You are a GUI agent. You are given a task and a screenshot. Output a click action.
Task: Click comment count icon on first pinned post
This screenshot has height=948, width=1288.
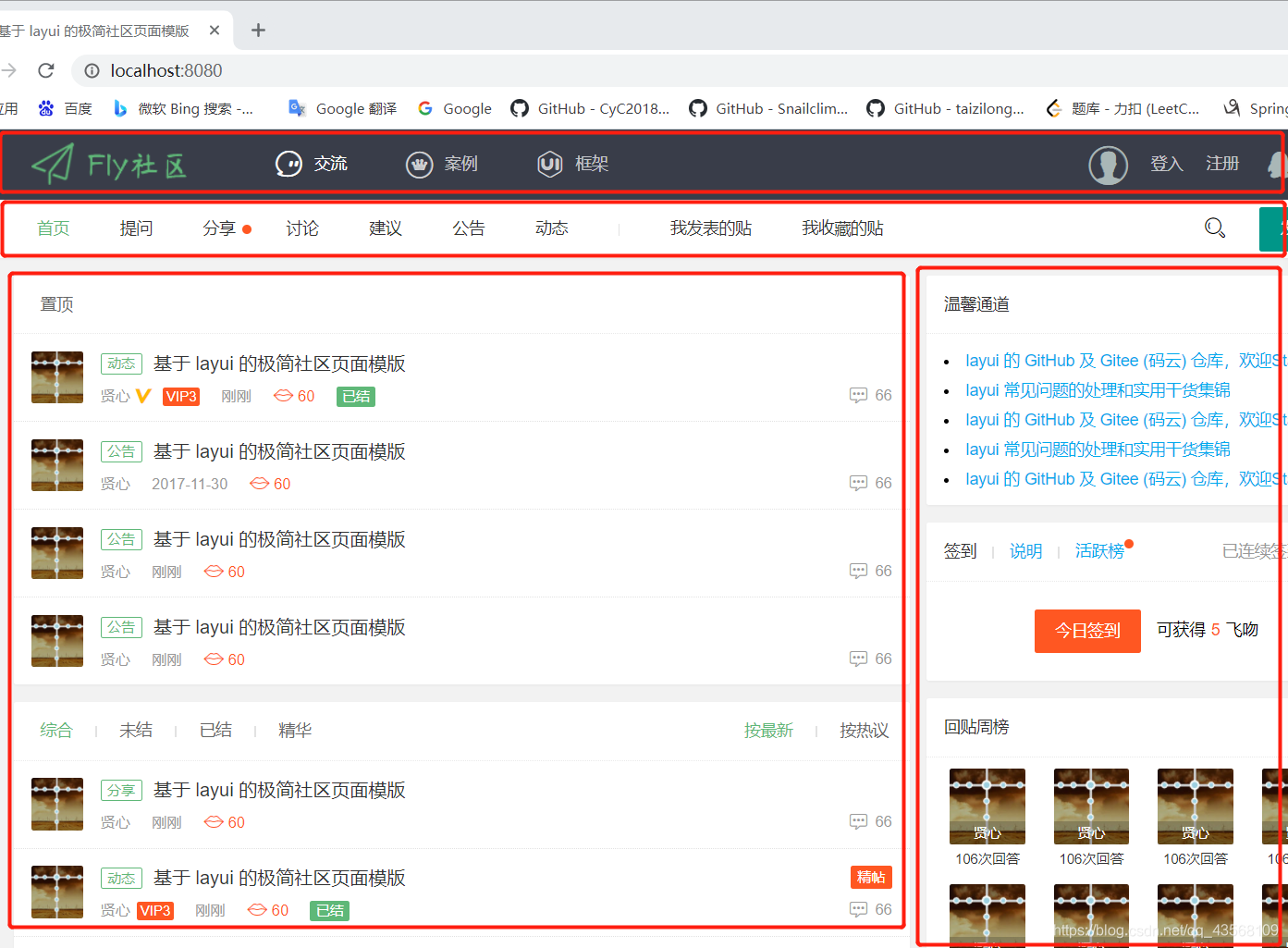(x=859, y=396)
